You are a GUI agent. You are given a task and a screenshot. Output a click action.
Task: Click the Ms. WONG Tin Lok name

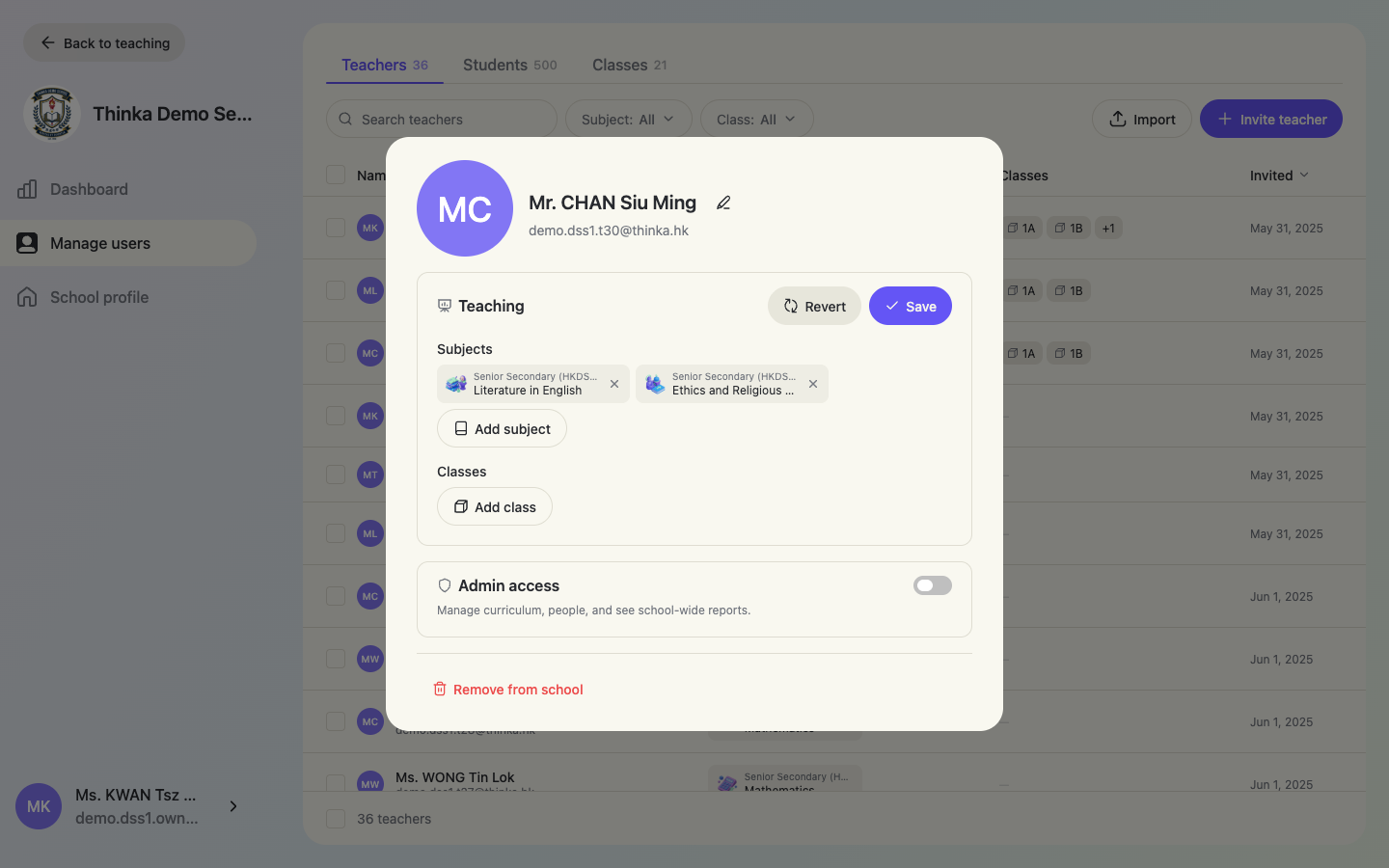pos(455,777)
